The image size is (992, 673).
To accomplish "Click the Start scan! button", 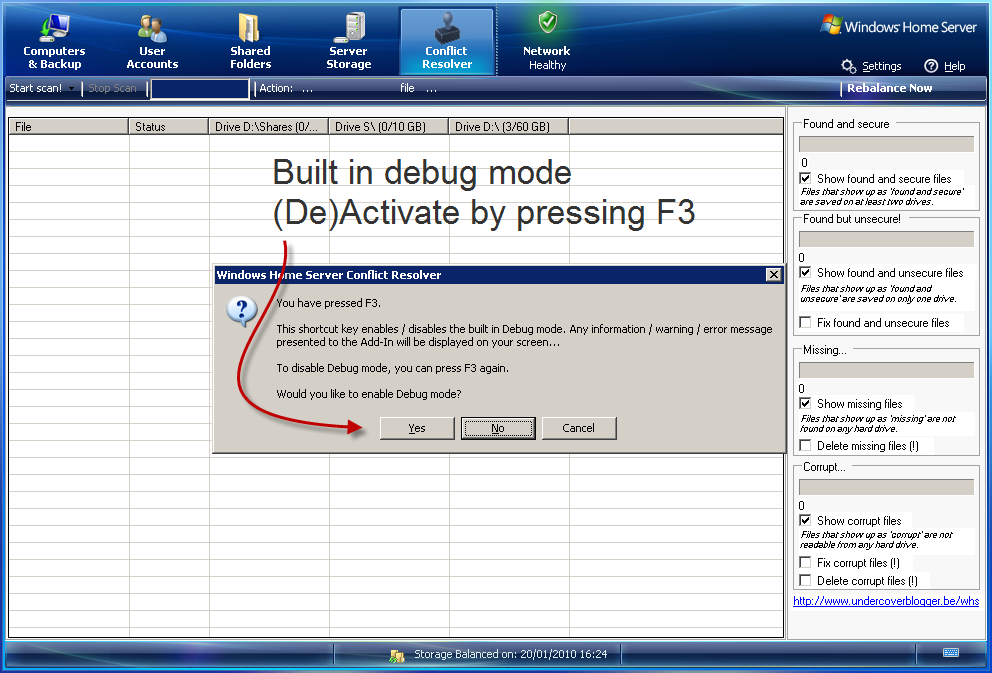I will (35, 89).
